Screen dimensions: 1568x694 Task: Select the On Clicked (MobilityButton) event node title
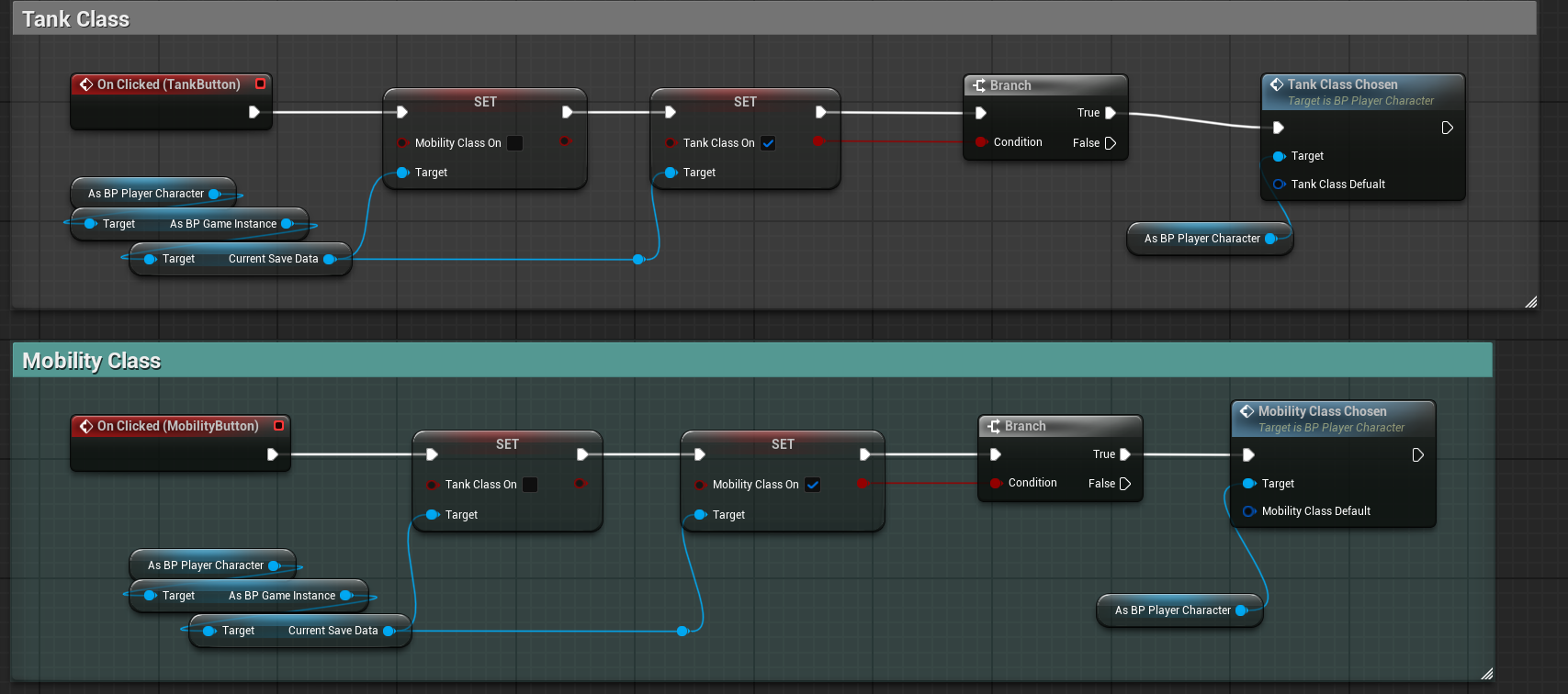tap(178, 426)
